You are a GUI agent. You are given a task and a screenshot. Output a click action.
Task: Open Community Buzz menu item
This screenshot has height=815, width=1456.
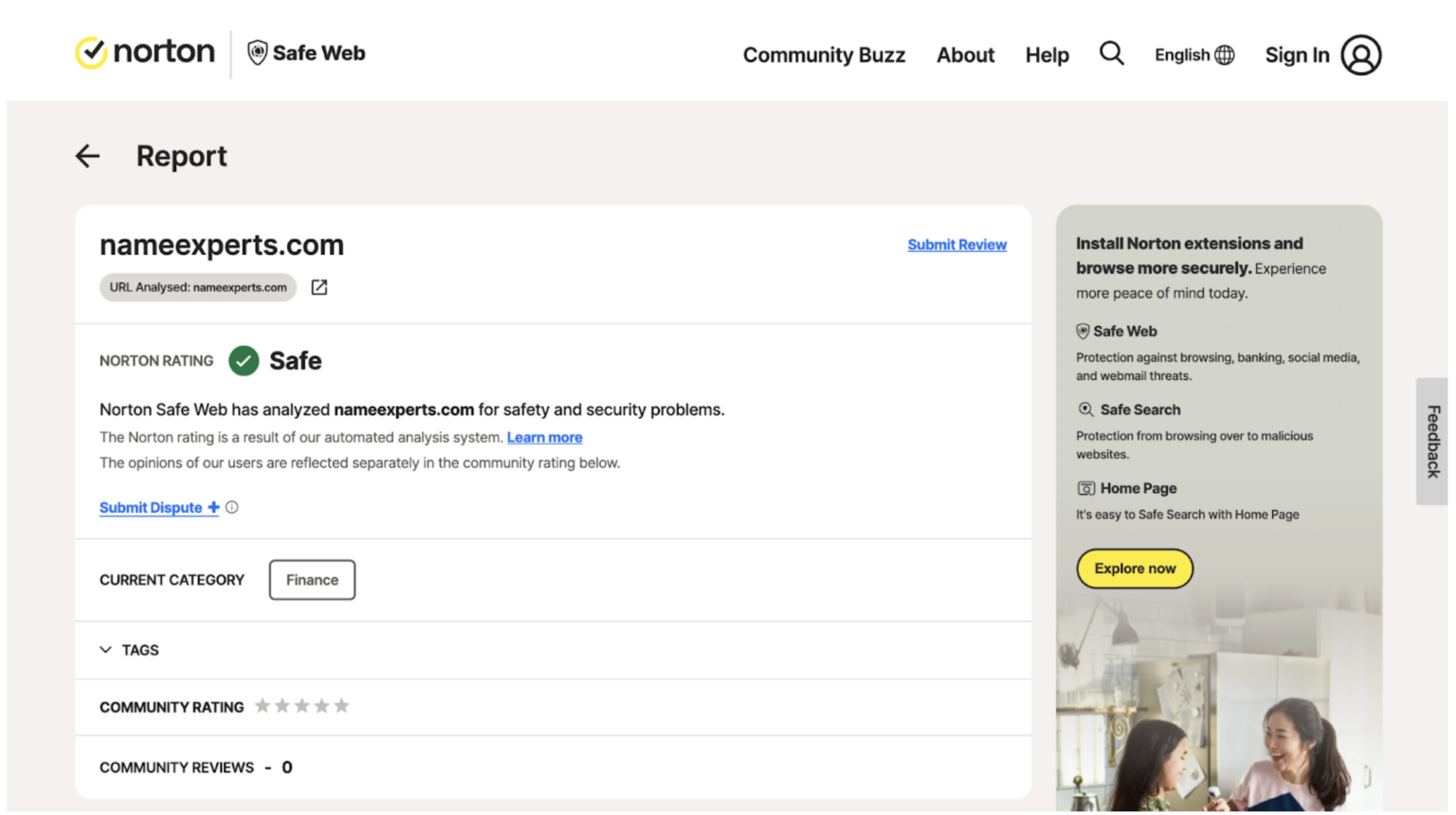click(x=824, y=55)
